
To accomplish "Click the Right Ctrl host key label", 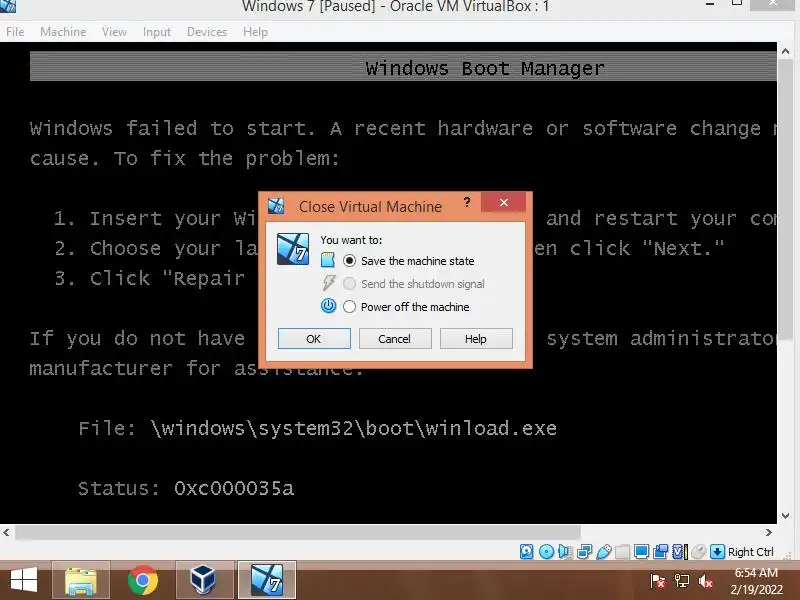I will click(751, 552).
